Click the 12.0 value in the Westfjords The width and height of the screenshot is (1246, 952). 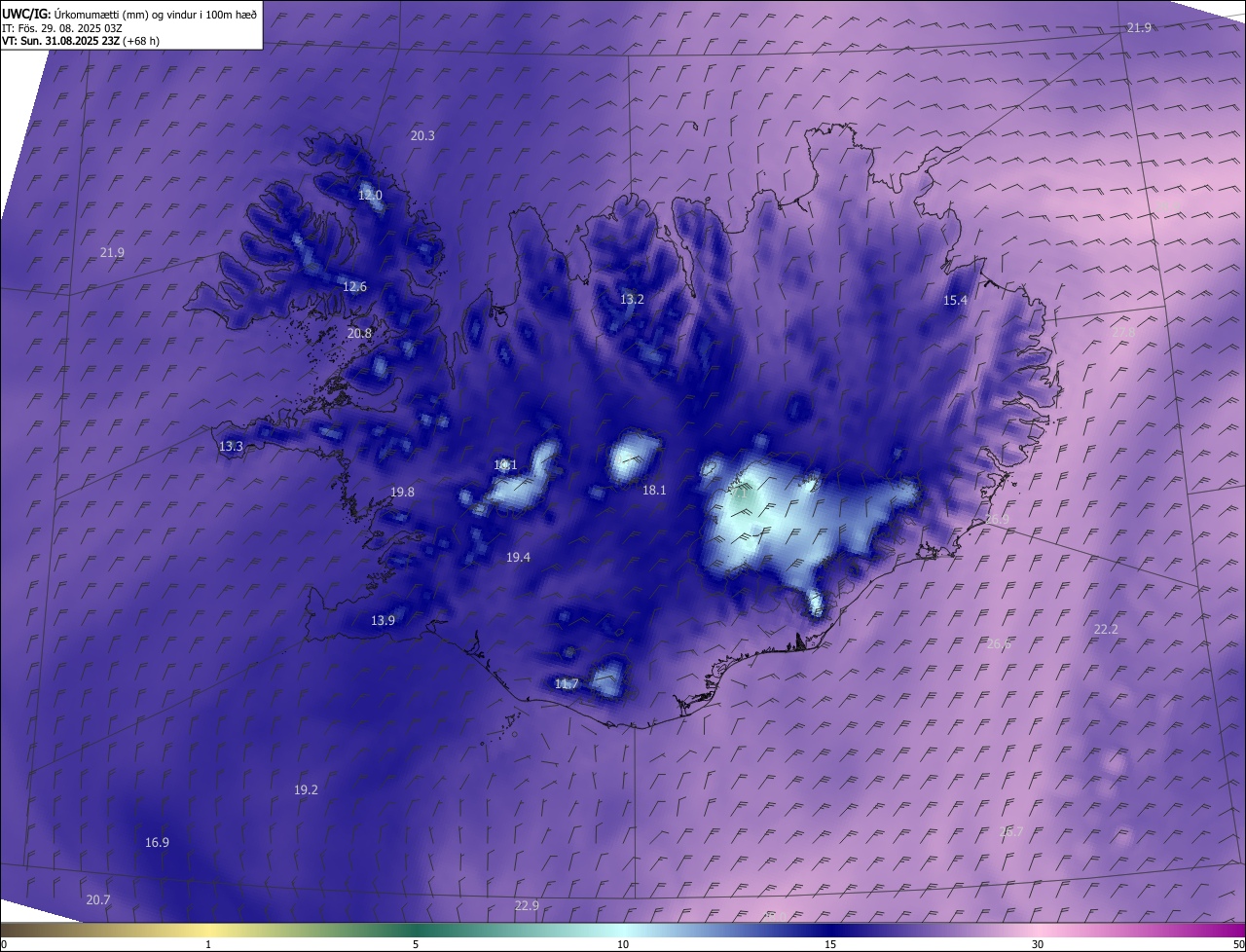370,196
